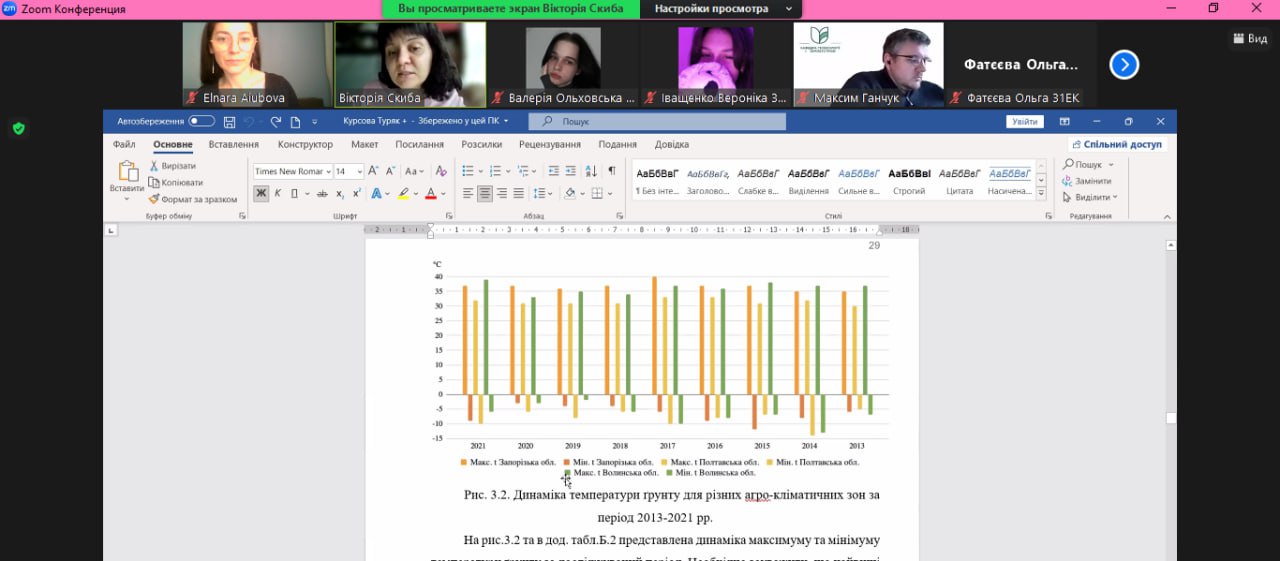Open the Макет tab
This screenshot has width=1280, height=561.
pyautogui.click(x=364, y=144)
